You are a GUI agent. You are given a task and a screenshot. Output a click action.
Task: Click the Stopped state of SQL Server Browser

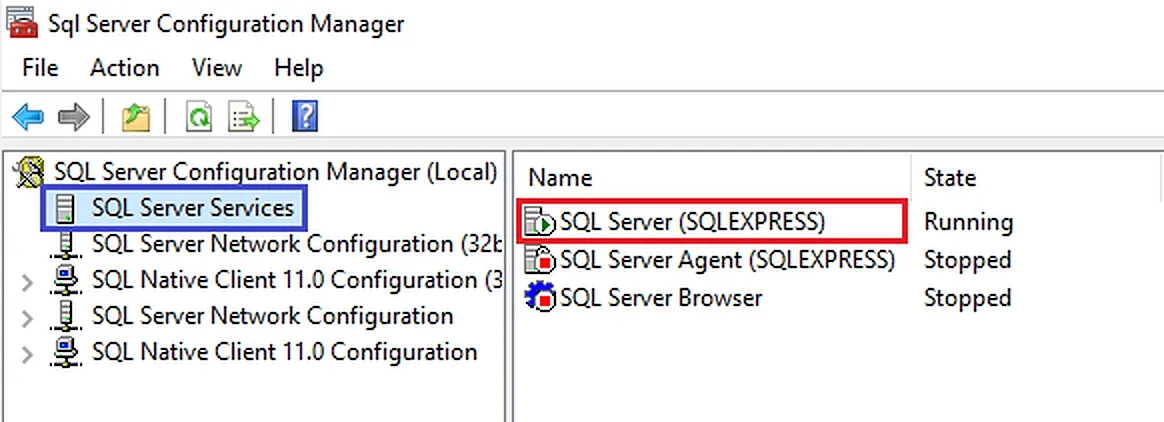[x=967, y=298]
